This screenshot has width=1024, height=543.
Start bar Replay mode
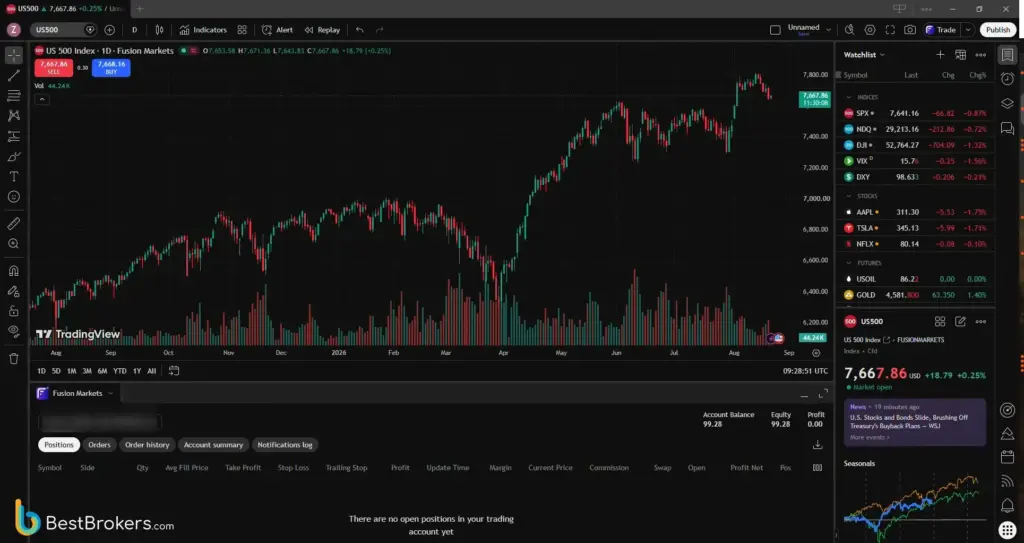pos(323,30)
